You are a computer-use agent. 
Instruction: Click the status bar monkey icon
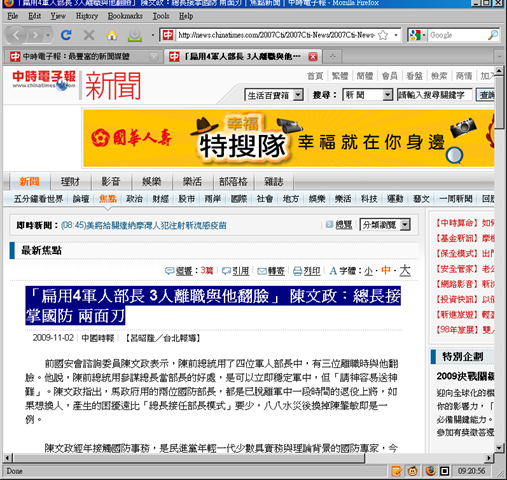coord(413,471)
